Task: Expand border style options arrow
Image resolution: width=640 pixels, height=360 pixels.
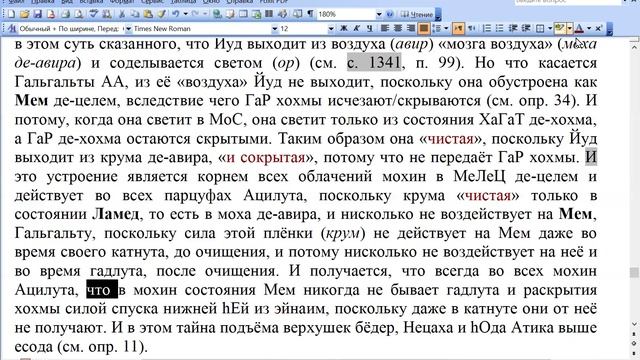Action: 550,28
